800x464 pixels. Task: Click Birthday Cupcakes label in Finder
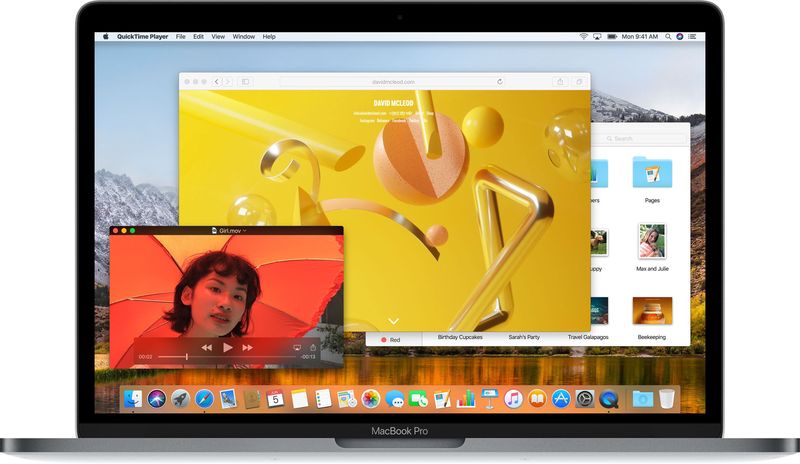pos(460,337)
